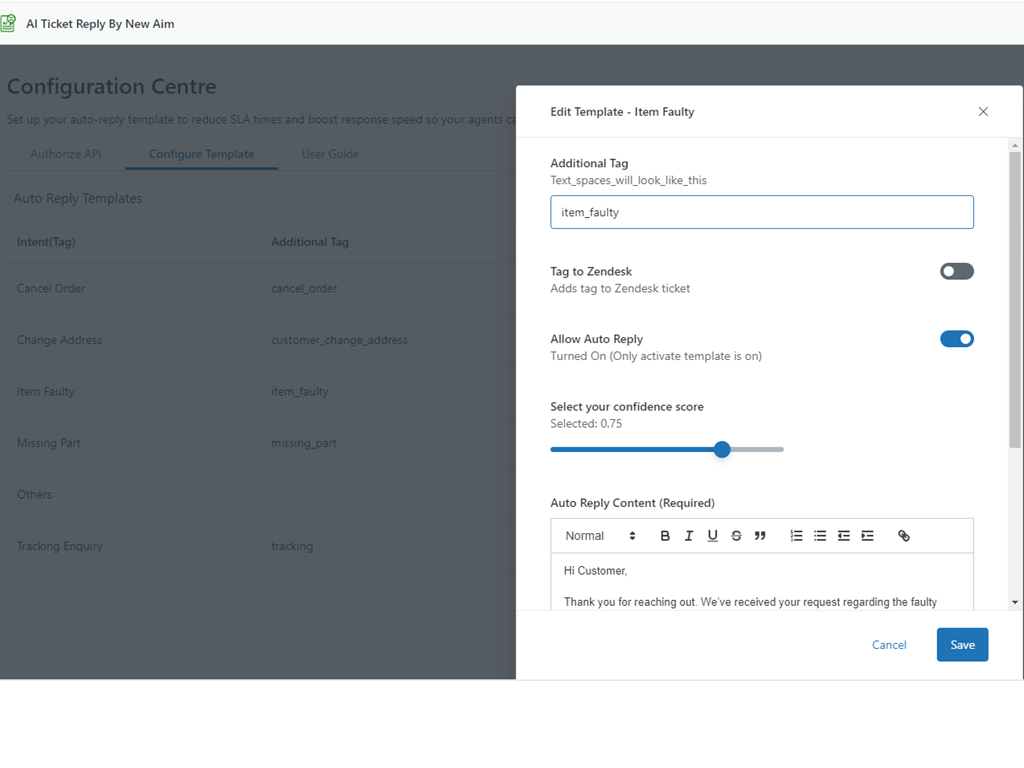1024x768 pixels.
Task: Increase indent of the paragraph
Action: pyautogui.click(x=867, y=536)
